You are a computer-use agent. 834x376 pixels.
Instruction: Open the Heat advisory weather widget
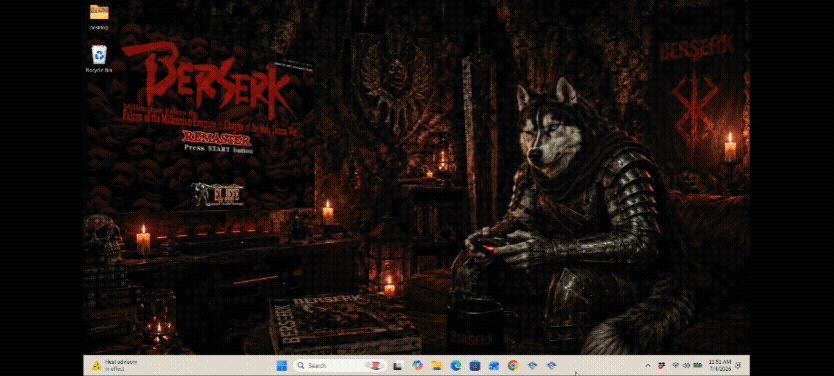point(114,365)
